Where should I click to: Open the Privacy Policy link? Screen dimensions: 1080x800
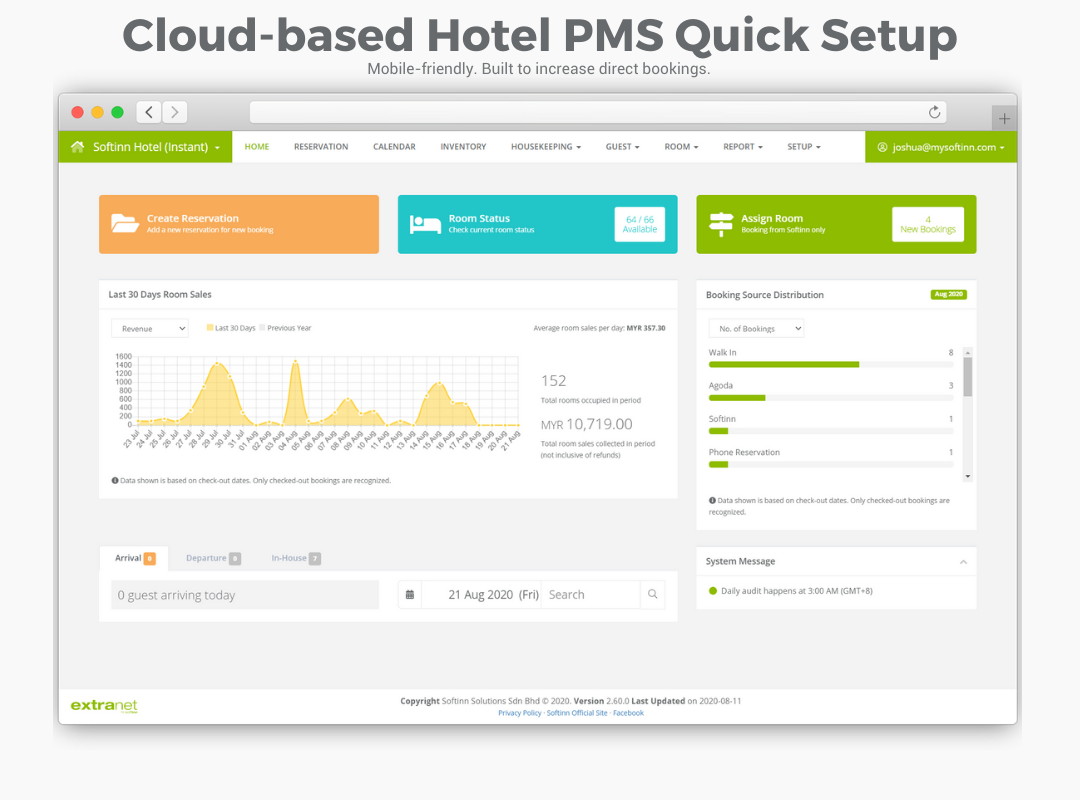(x=519, y=713)
